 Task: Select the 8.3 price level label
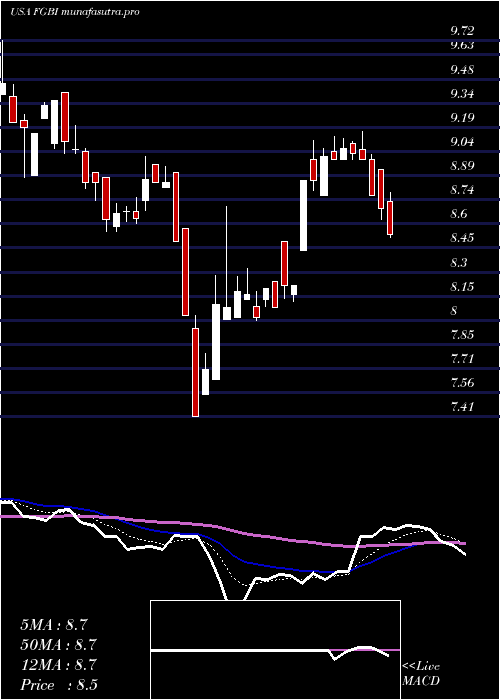coord(459,262)
